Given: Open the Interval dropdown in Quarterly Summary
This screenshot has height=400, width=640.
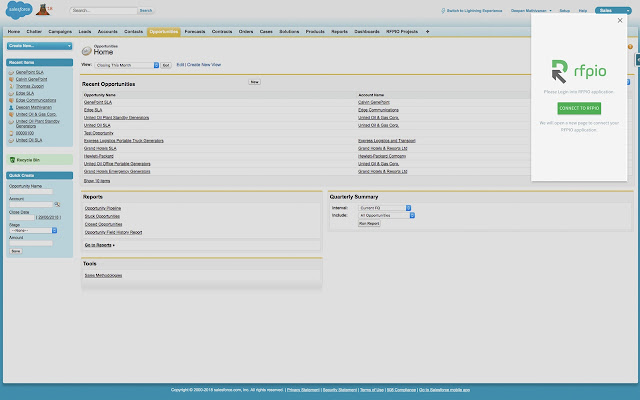Looking at the screenshot, I should pos(384,208).
